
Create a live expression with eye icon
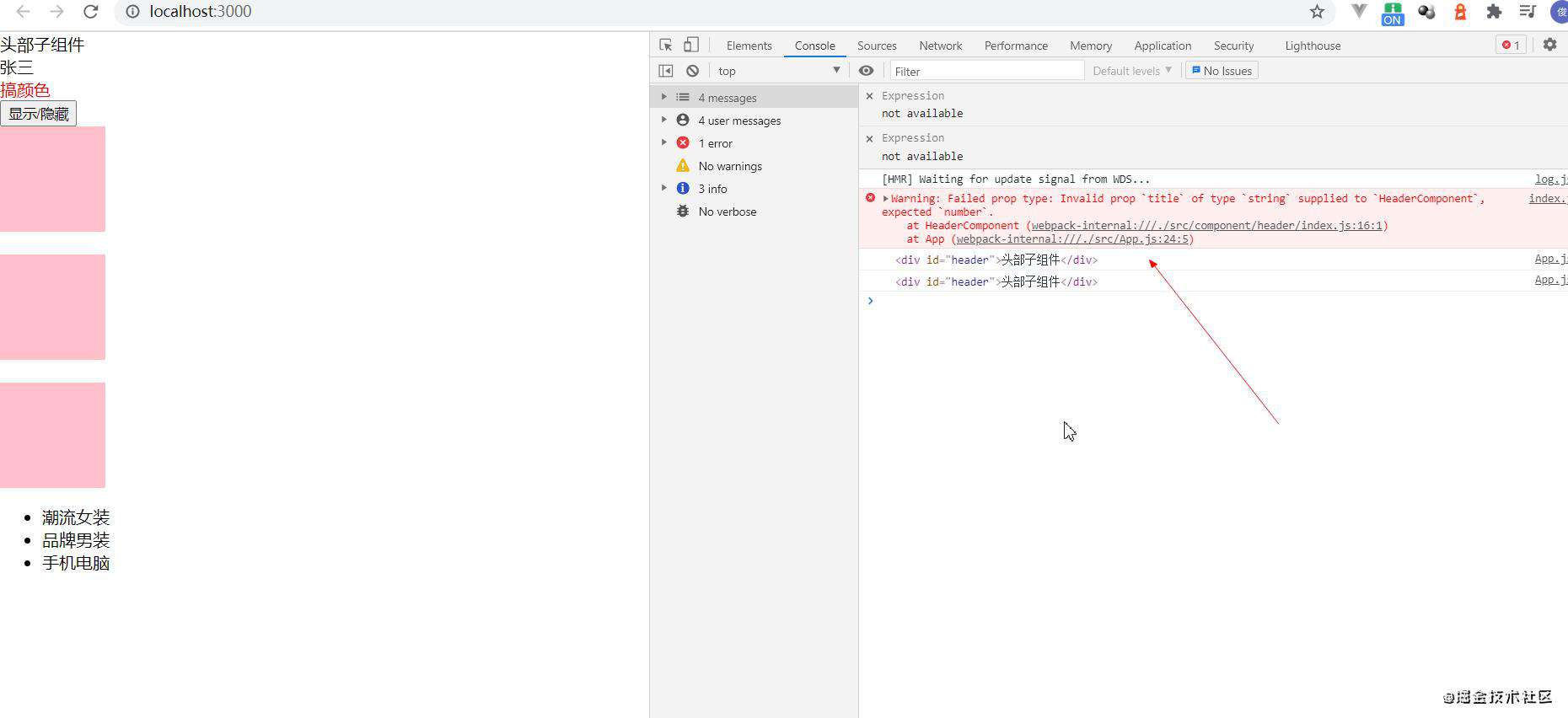click(x=866, y=71)
